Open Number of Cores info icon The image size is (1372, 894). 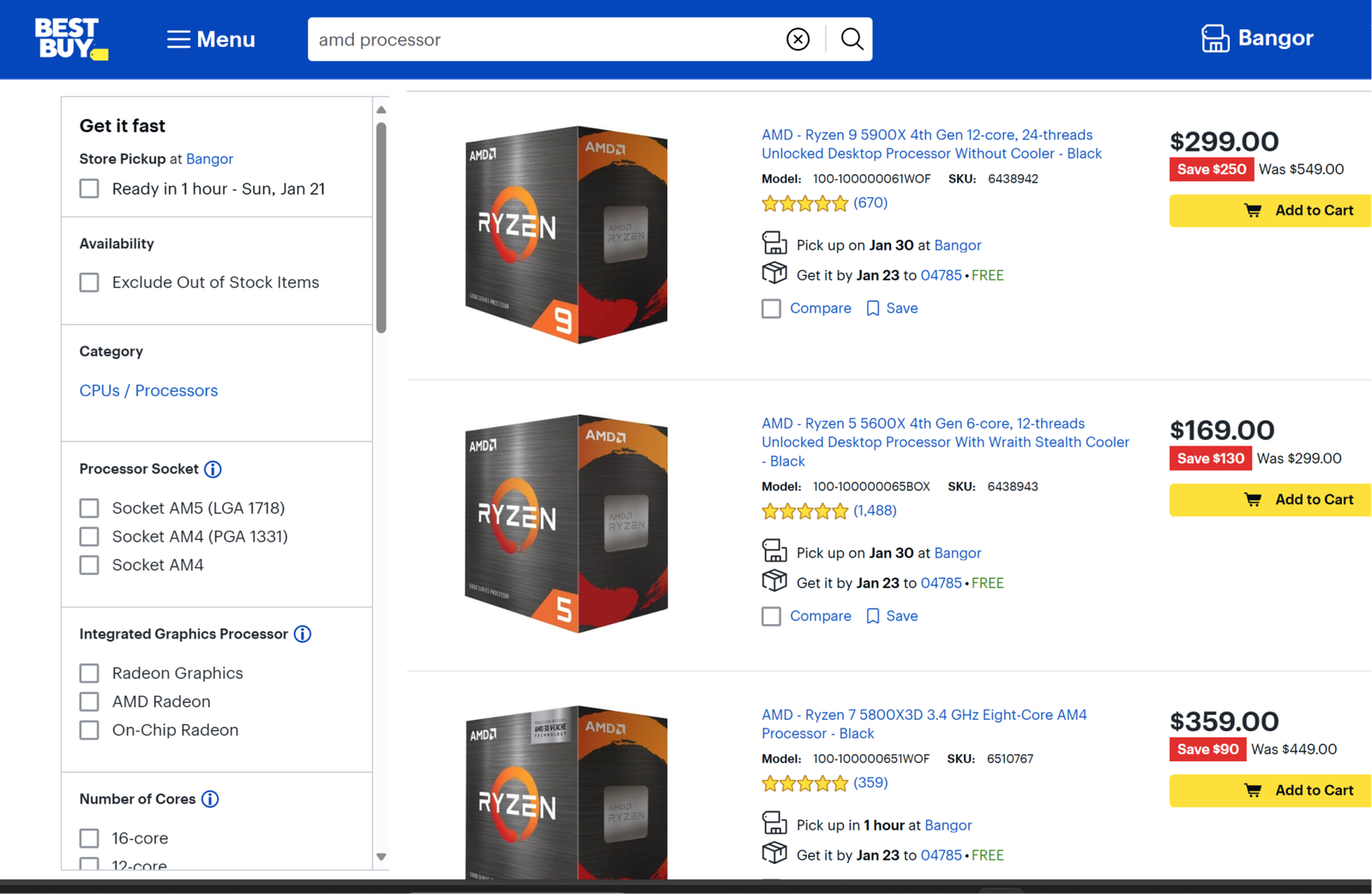coord(210,799)
